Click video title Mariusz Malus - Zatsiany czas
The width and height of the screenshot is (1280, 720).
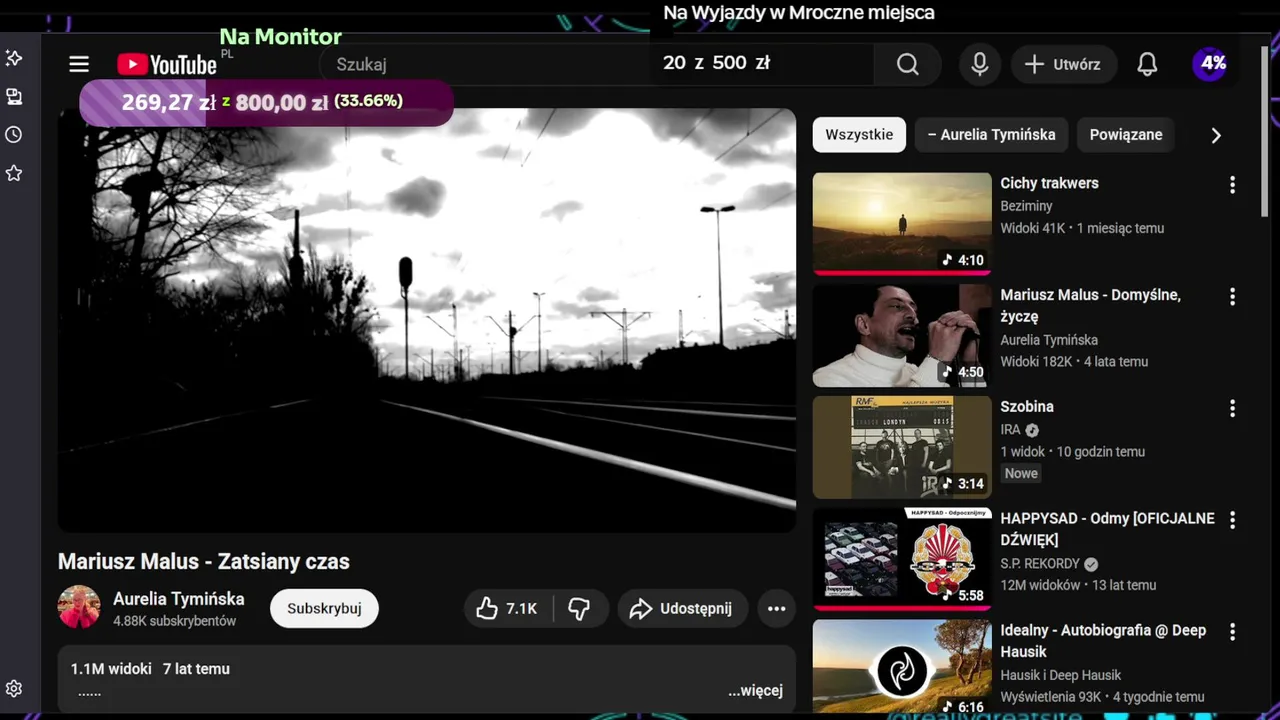[204, 561]
